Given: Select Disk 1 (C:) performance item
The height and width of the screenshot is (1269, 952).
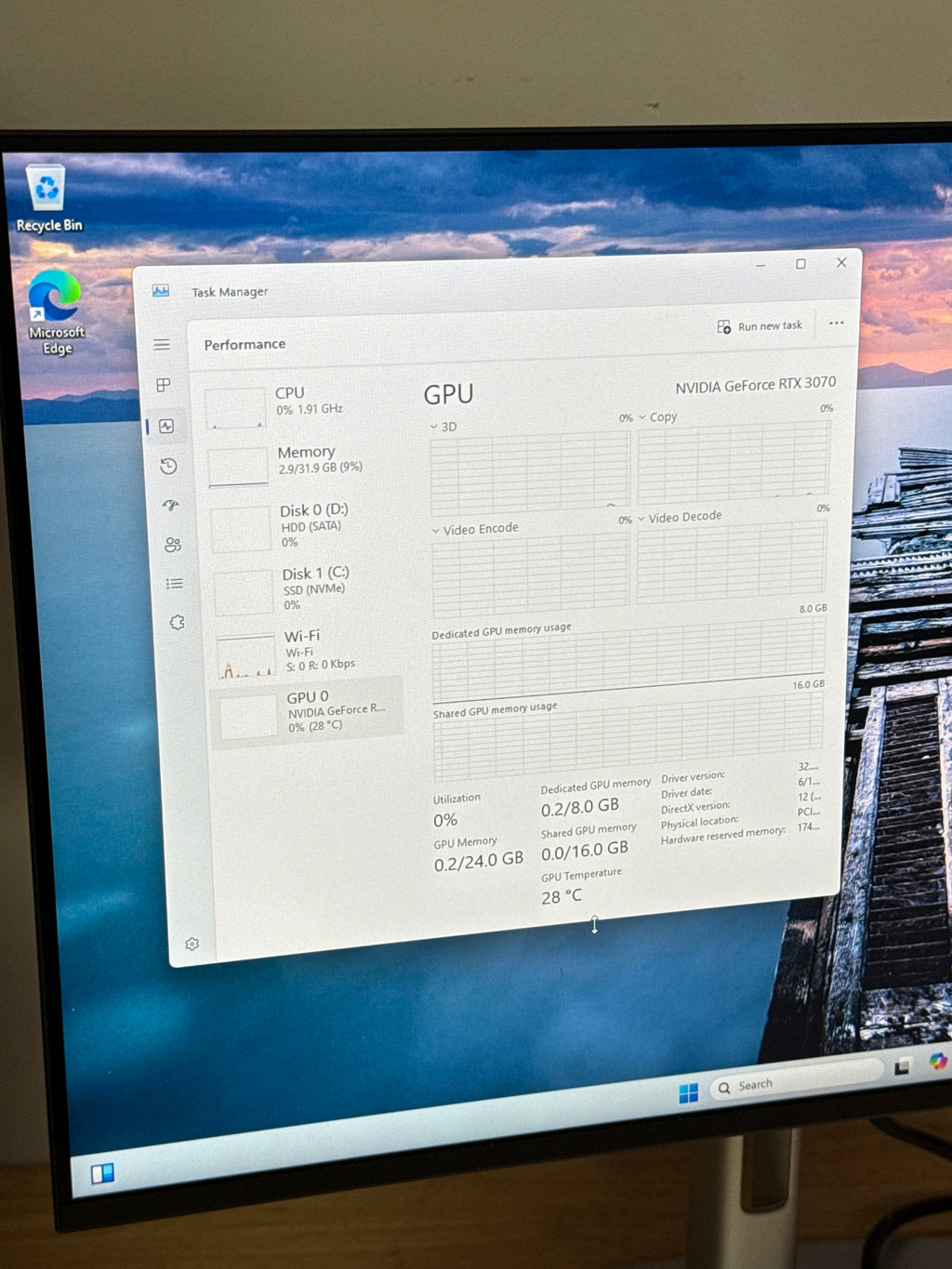Looking at the screenshot, I should click(x=306, y=590).
